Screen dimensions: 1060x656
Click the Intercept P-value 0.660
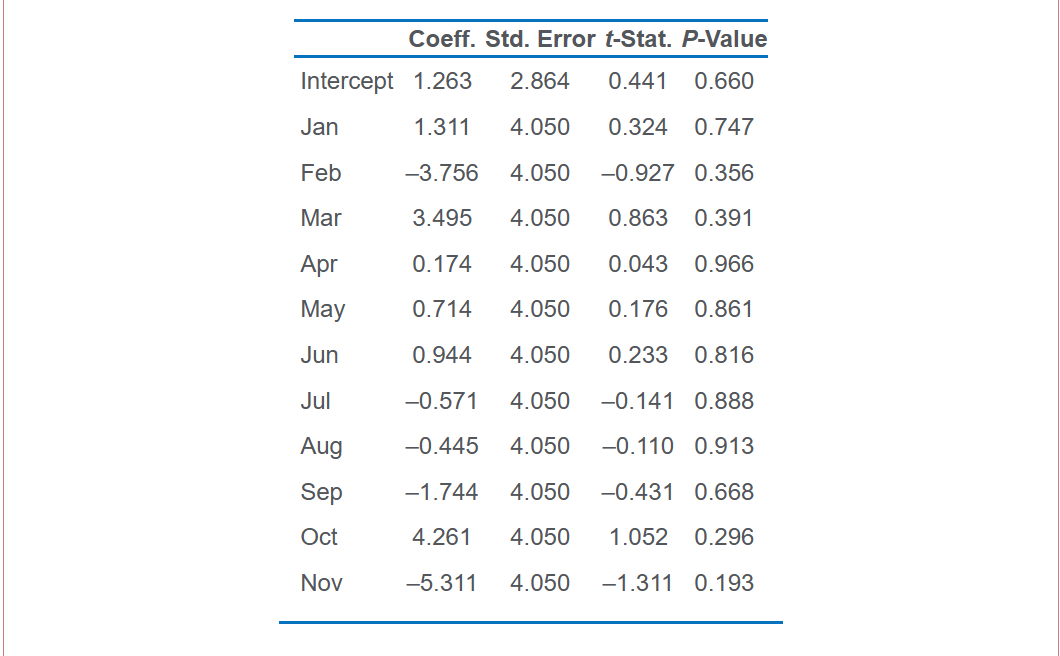click(x=724, y=82)
